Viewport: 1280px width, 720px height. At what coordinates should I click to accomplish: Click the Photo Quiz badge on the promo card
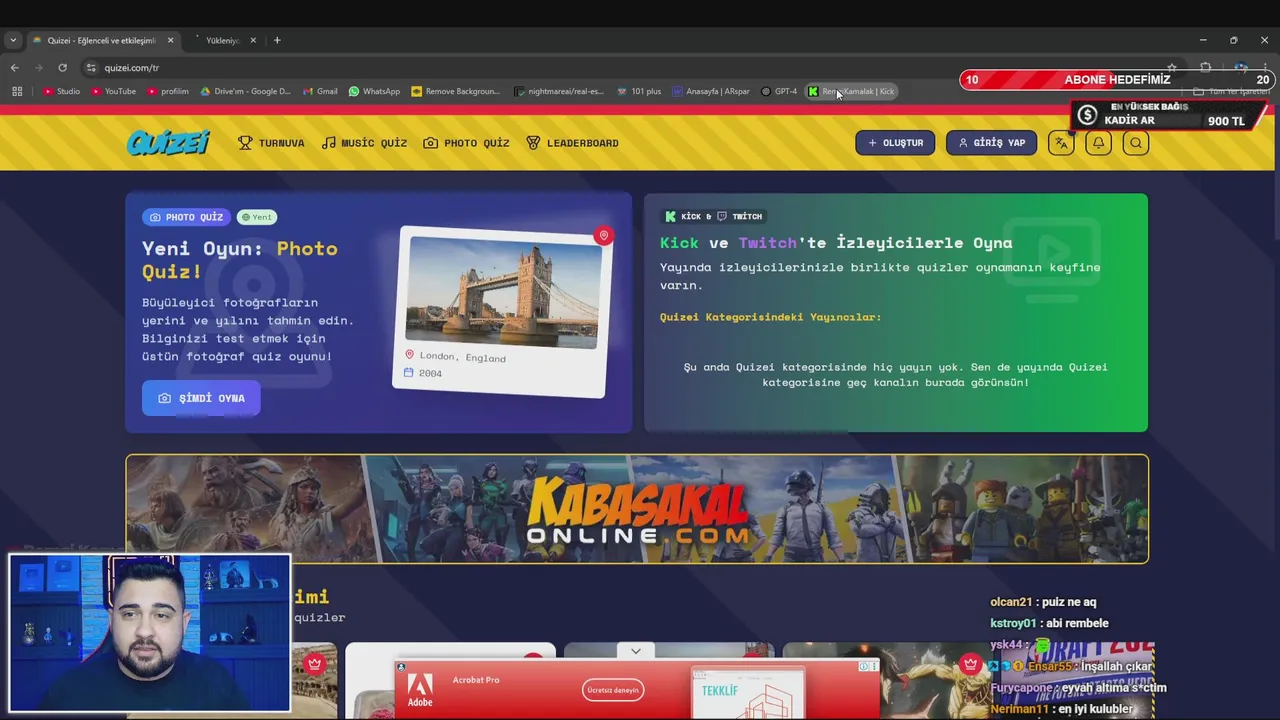(x=186, y=217)
